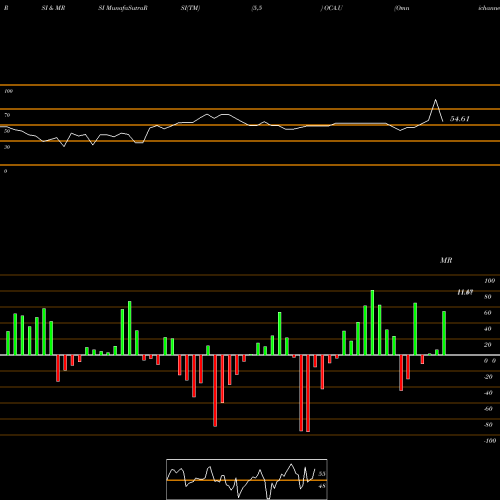500x500 pixels.
Task: Click the 45 label in mini chart
Action: [322, 486]
